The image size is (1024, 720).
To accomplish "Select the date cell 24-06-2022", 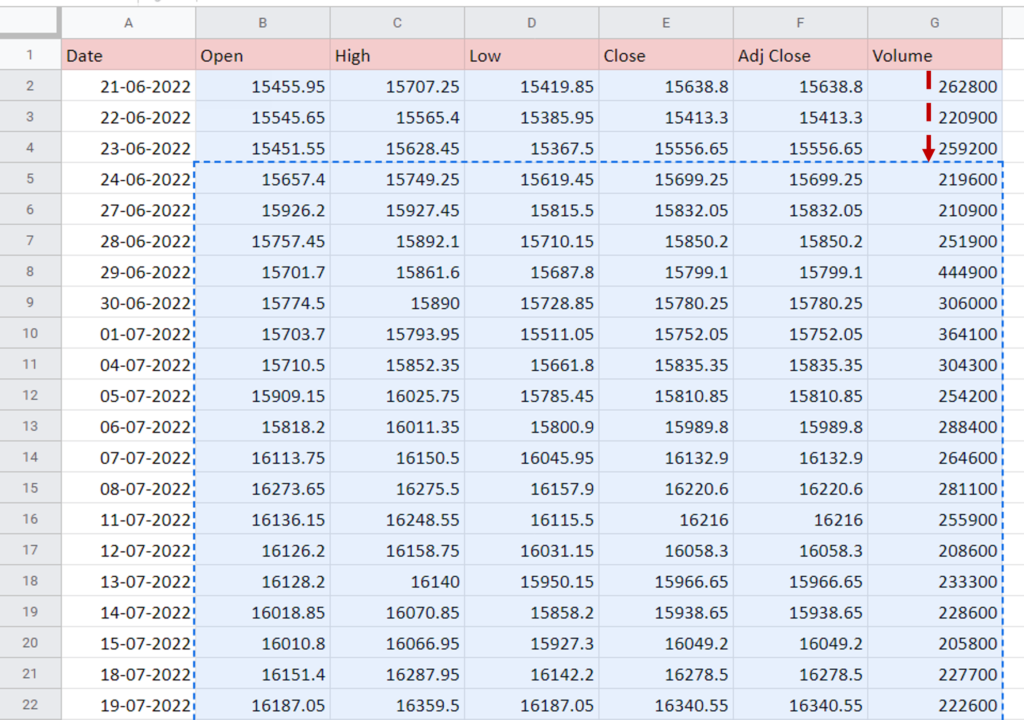I will point(129,179).
